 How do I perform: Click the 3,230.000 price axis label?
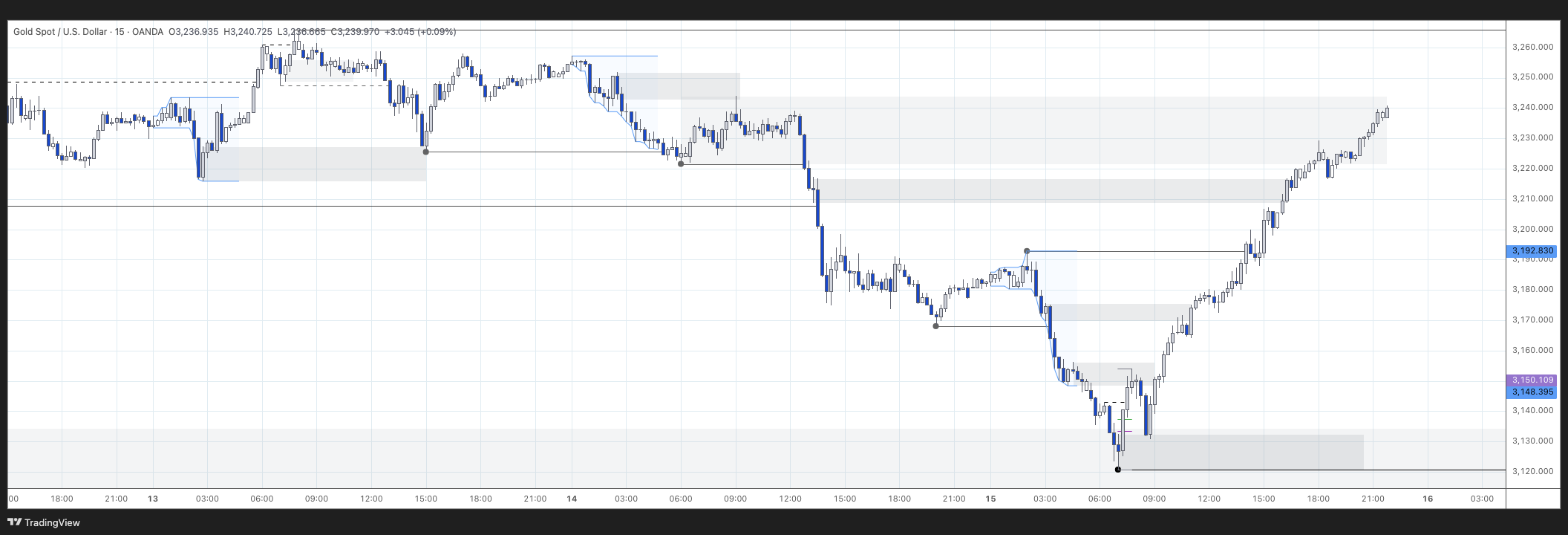click(x=1532, y=137)
